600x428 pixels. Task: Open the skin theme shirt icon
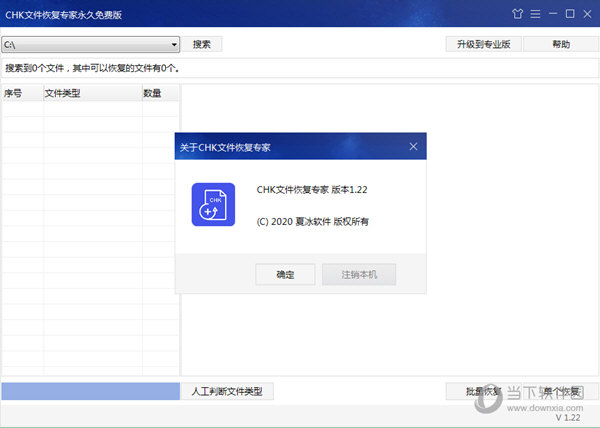click(517, 14)
